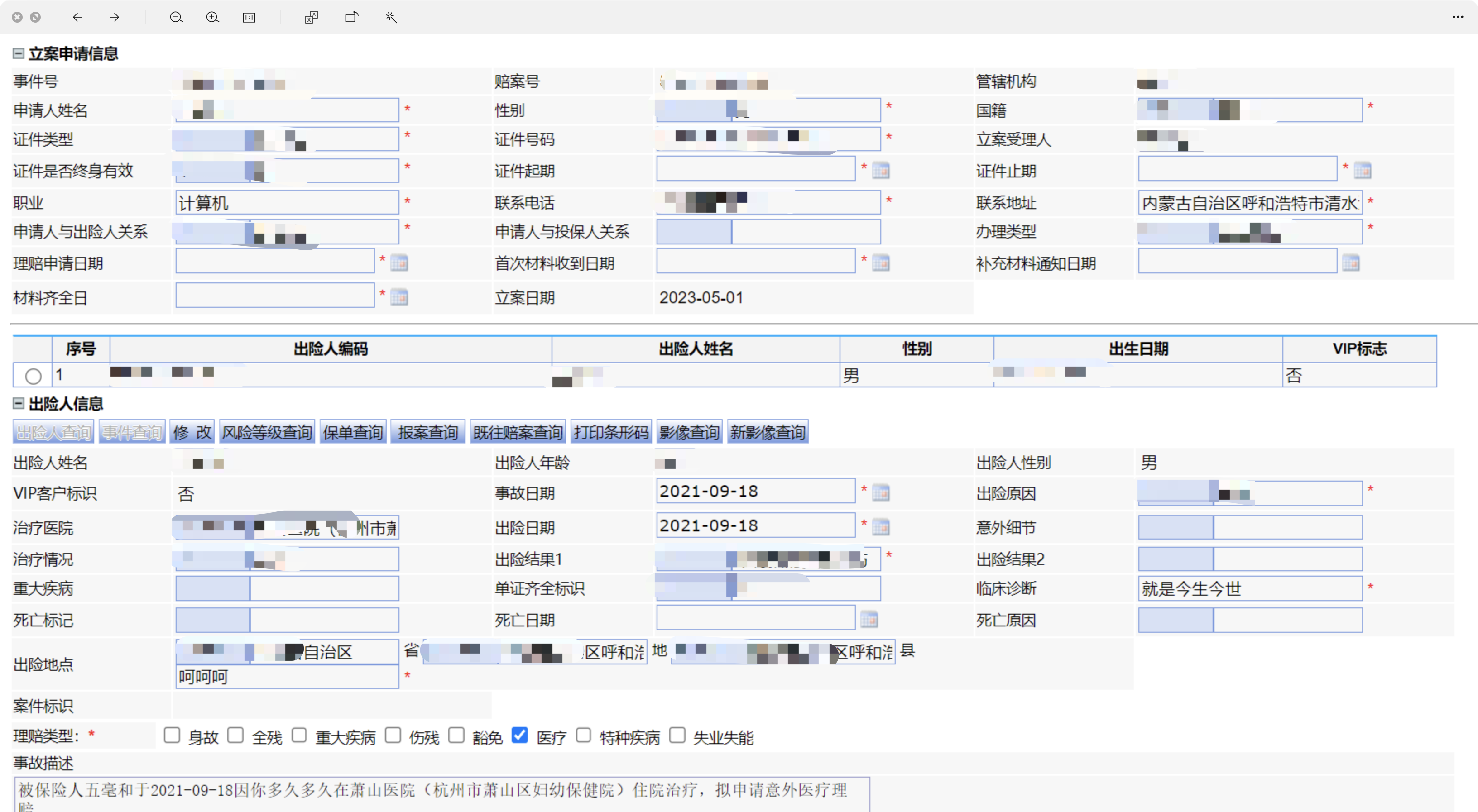Open calendar picker for 补充材料通知日期
This screenshot has width=1478, height=812.
coord(1351,263)
